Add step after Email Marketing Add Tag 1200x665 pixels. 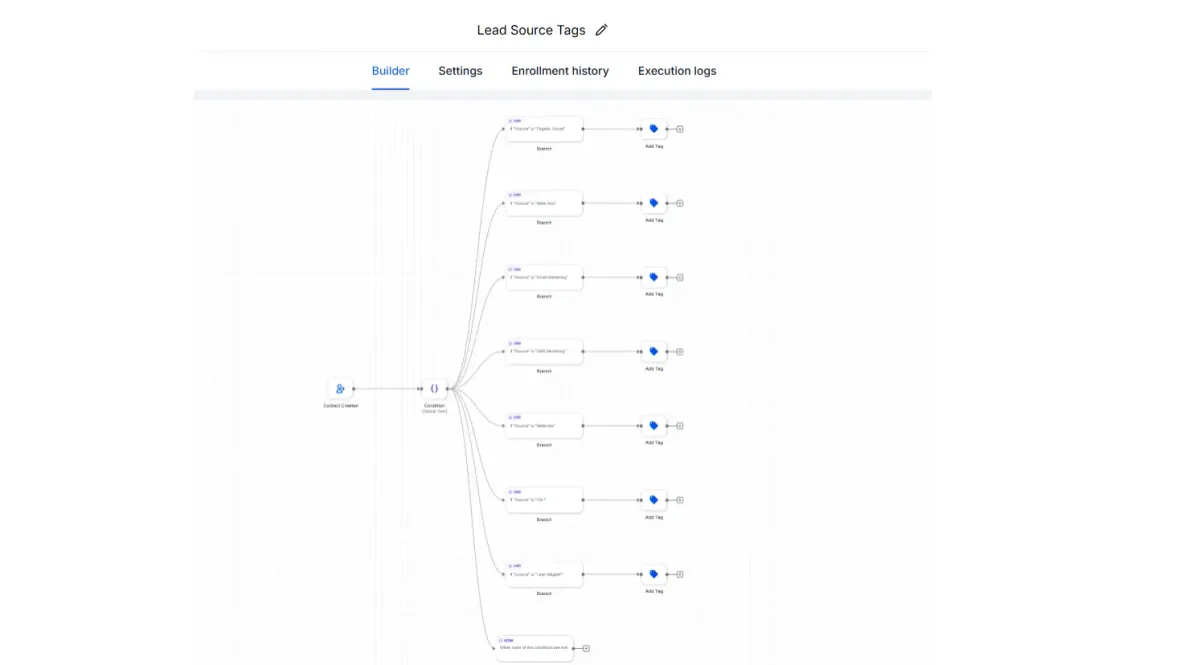[680, 277]
